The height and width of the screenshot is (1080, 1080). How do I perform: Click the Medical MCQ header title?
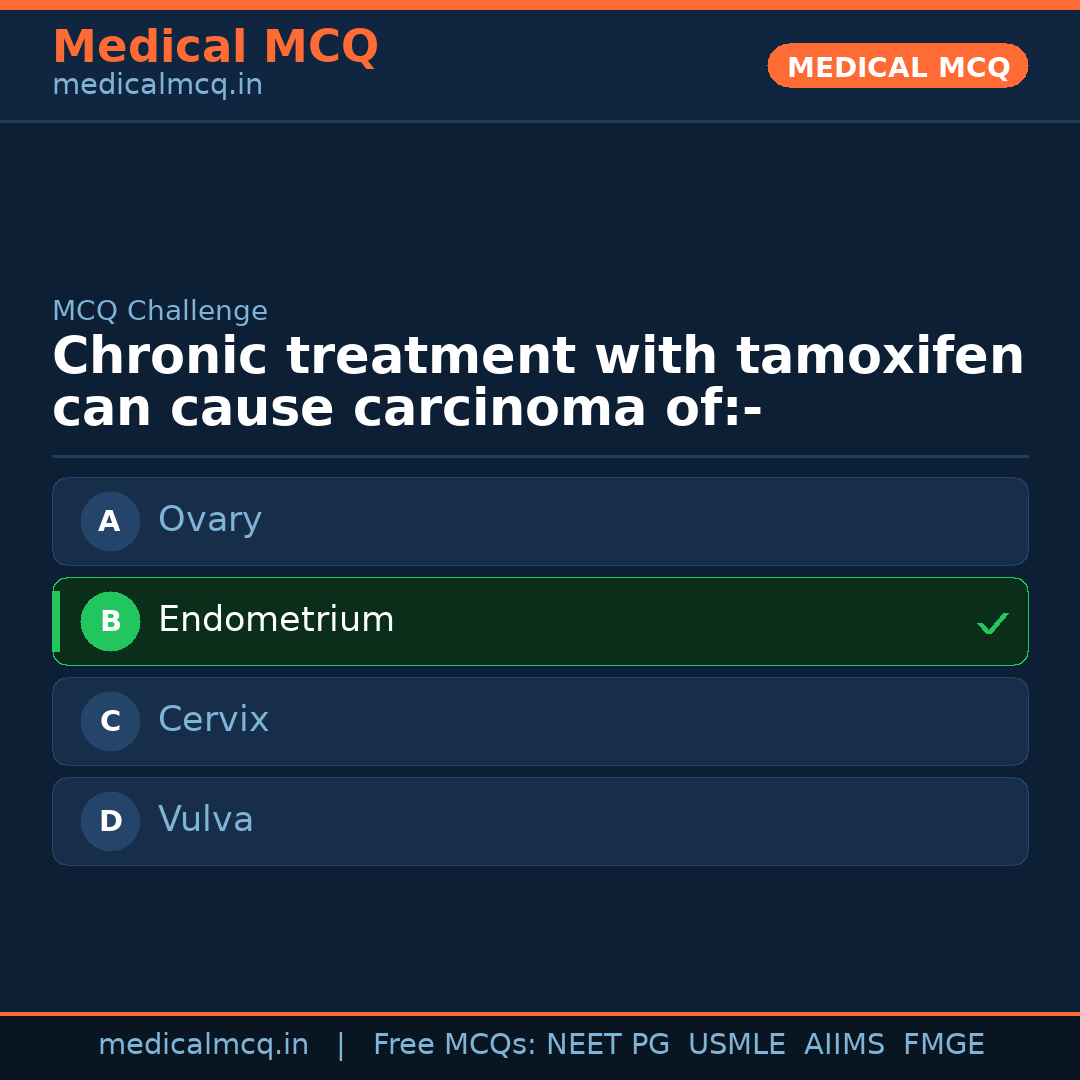point(215,47)
